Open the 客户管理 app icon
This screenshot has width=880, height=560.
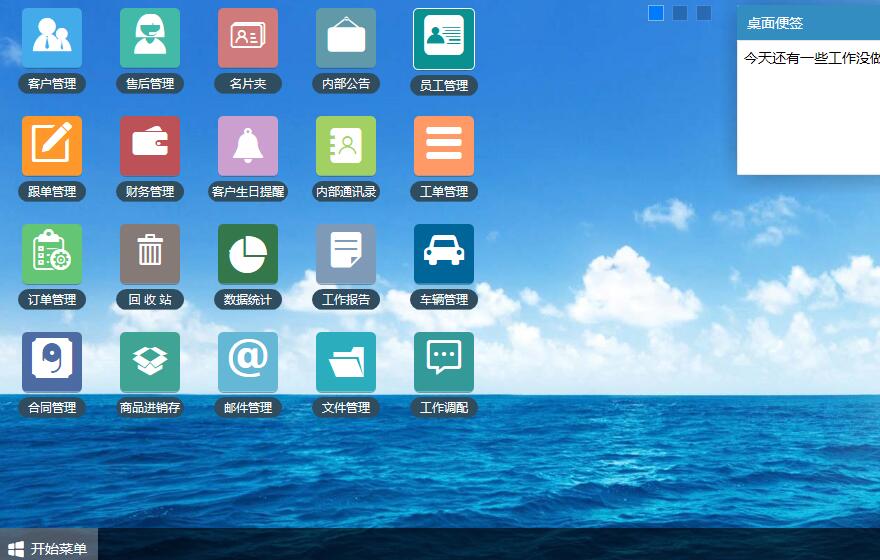click(52, 38)
